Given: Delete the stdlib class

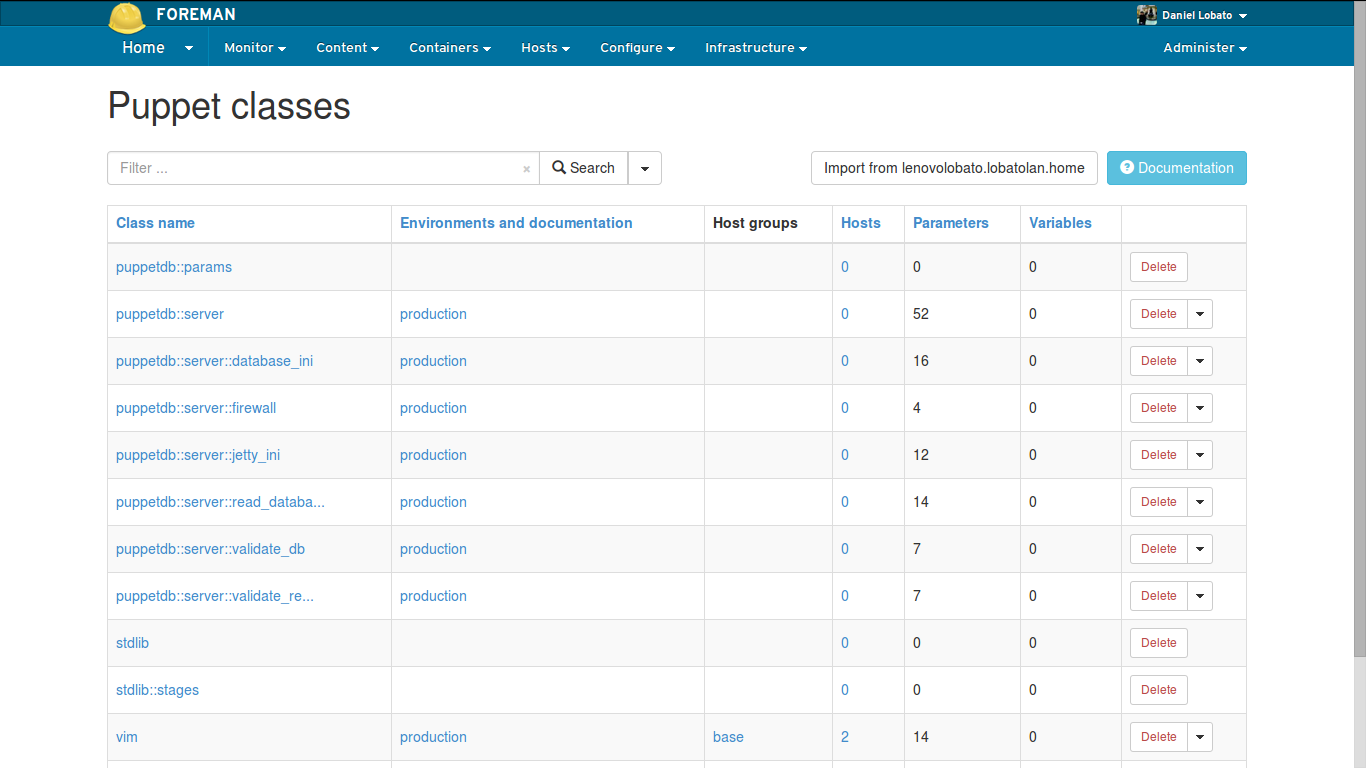Looking at the screenshot, I should point(1158,643).
